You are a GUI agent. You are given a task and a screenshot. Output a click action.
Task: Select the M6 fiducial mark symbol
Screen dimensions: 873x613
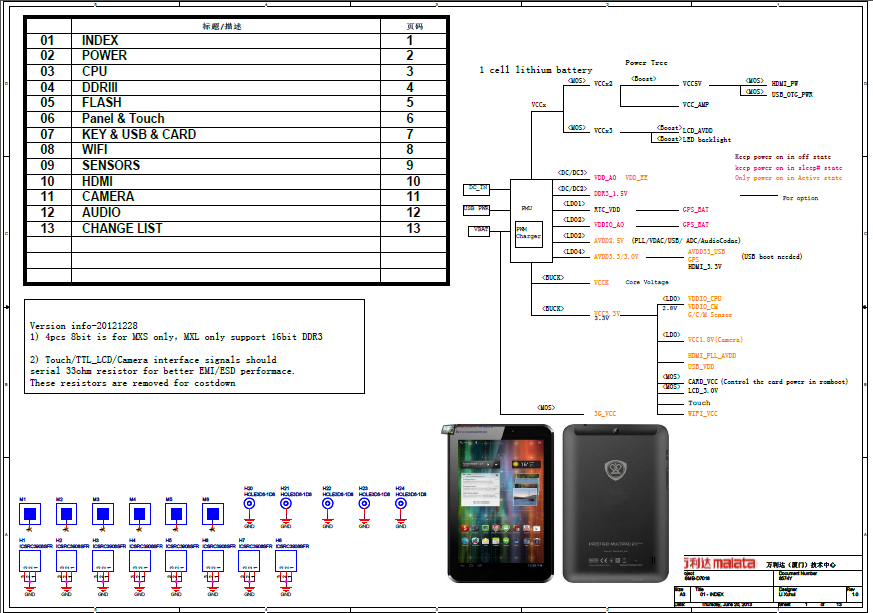212,514
